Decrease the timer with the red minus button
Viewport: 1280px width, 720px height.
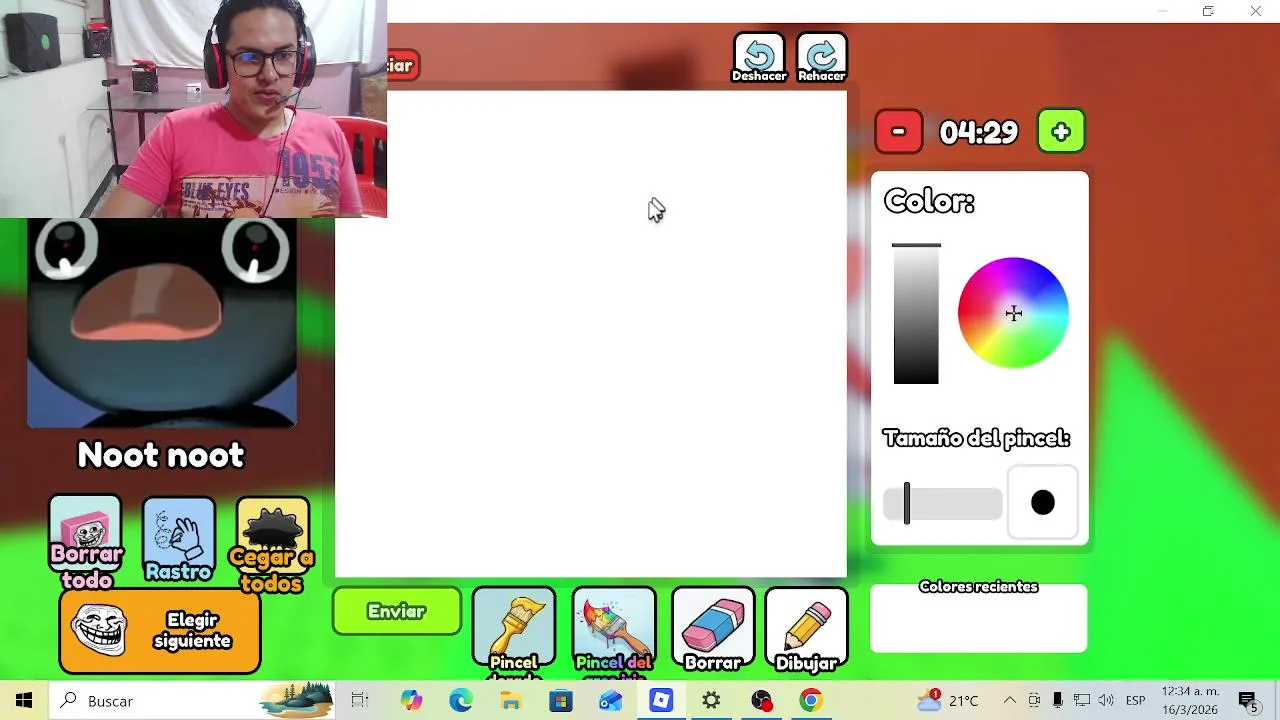[x=899, y=132]
